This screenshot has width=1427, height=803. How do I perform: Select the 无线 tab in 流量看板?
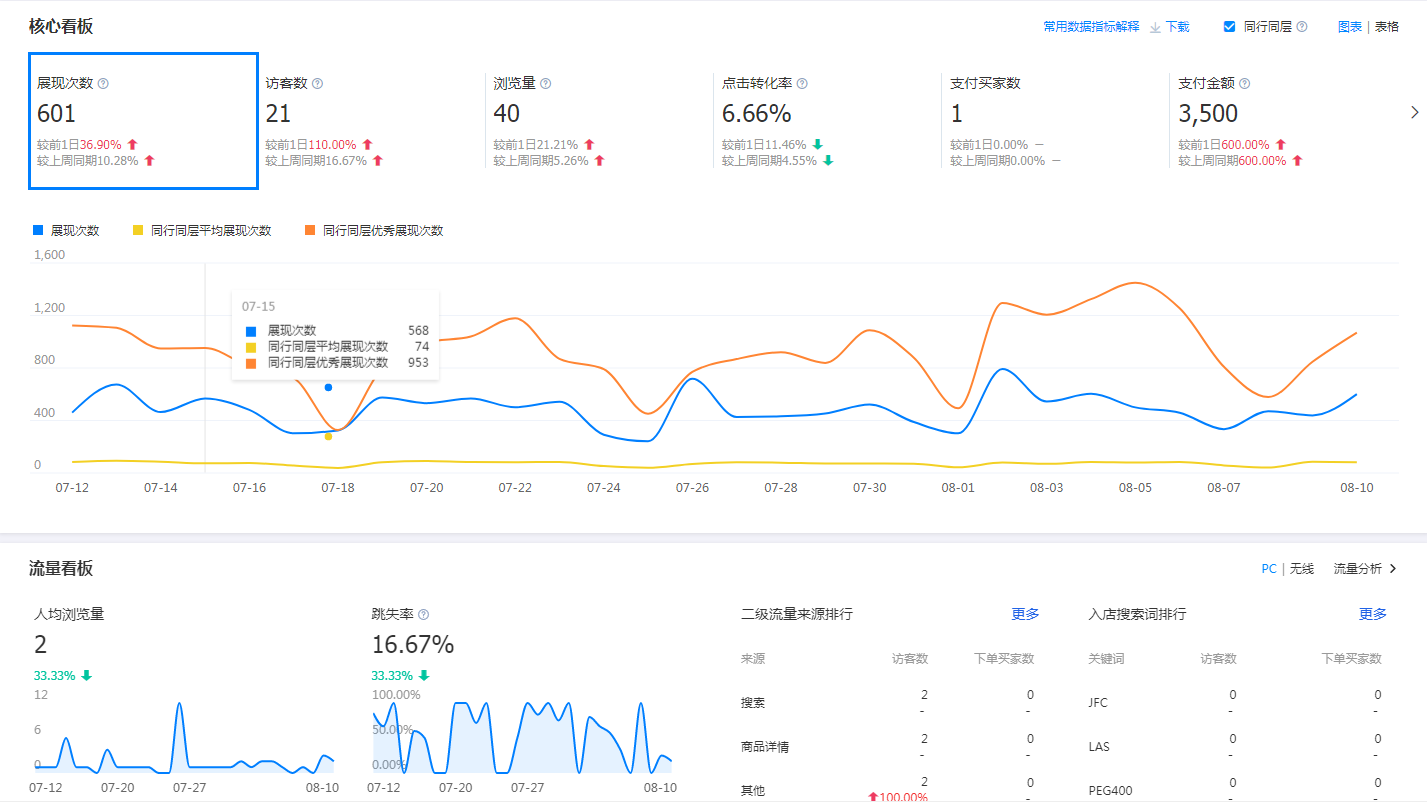click(1301, 568)
